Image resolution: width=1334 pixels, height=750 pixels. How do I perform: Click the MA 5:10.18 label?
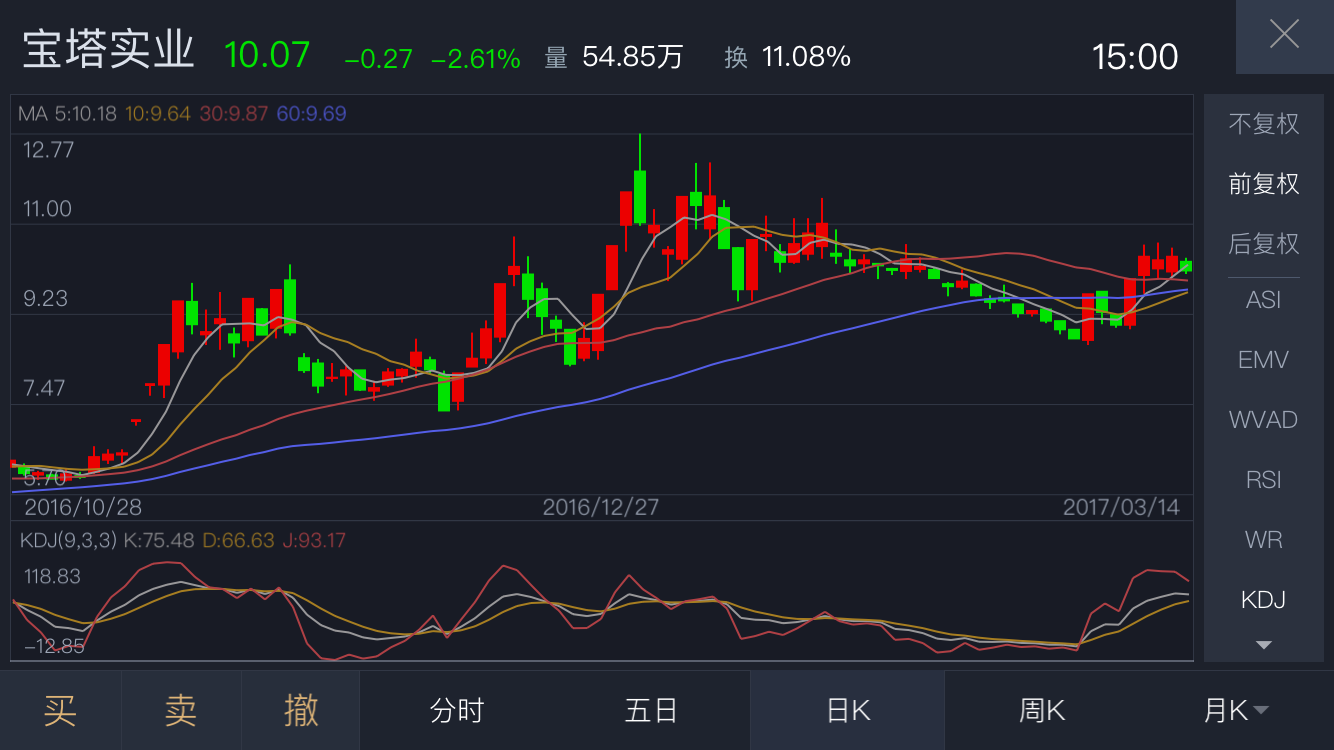(68, 114)
